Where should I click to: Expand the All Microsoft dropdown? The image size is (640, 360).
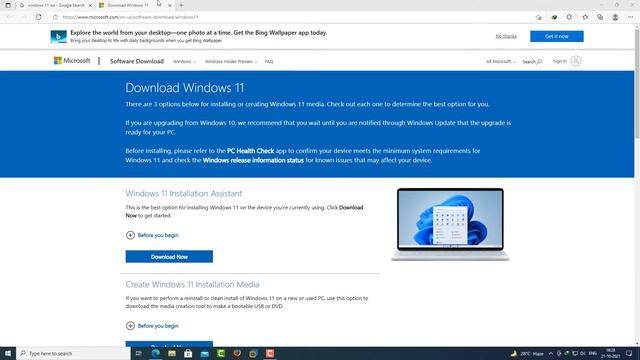click(500, 62)
